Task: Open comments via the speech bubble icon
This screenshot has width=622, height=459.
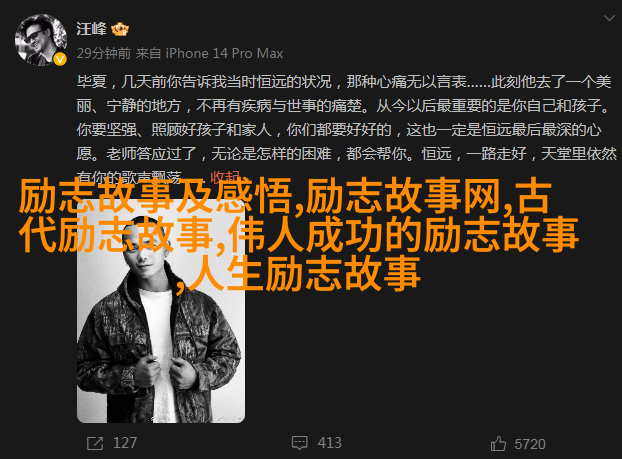Action: (299, 443)
